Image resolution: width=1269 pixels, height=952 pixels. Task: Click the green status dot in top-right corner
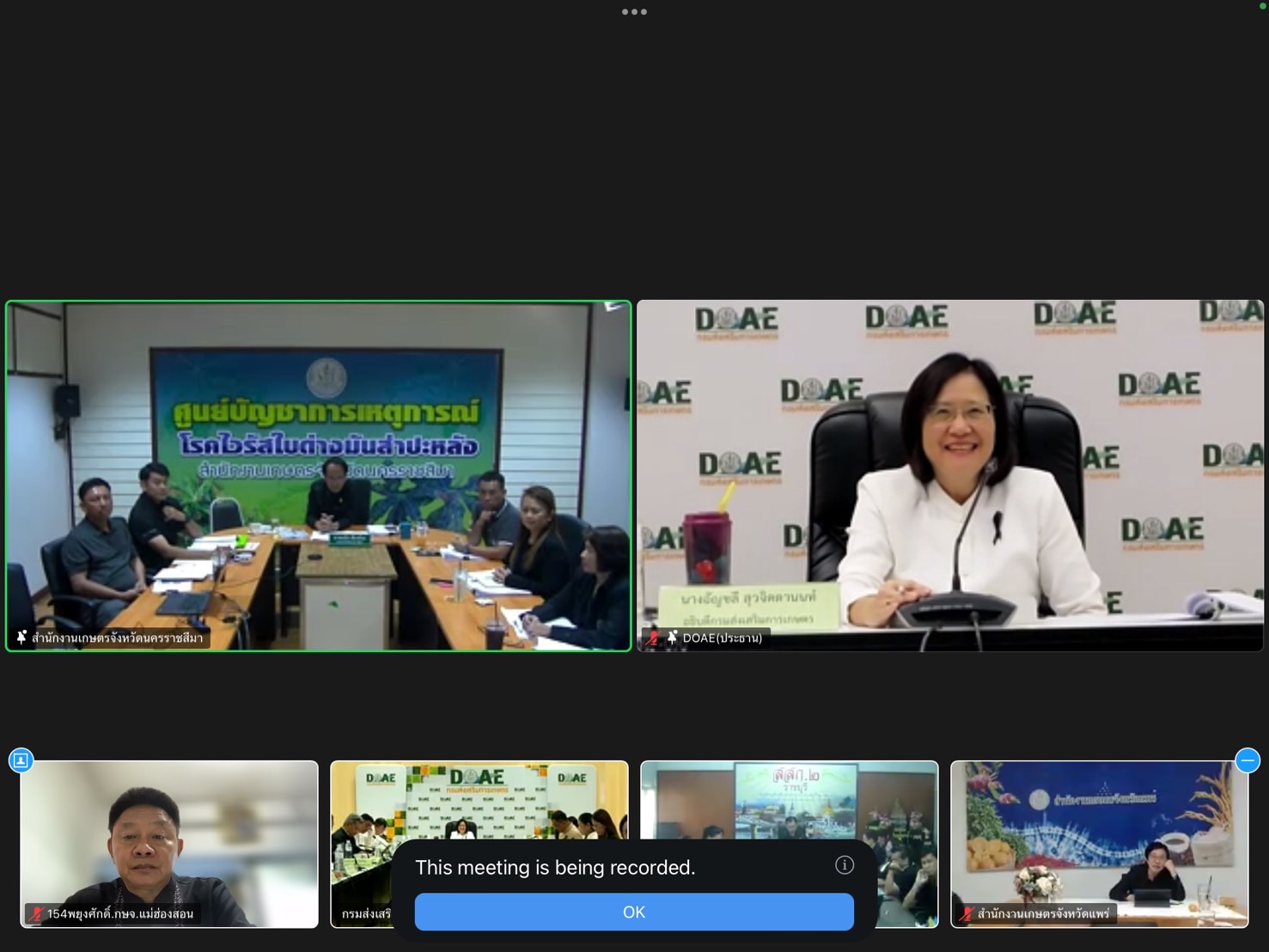1262,6
